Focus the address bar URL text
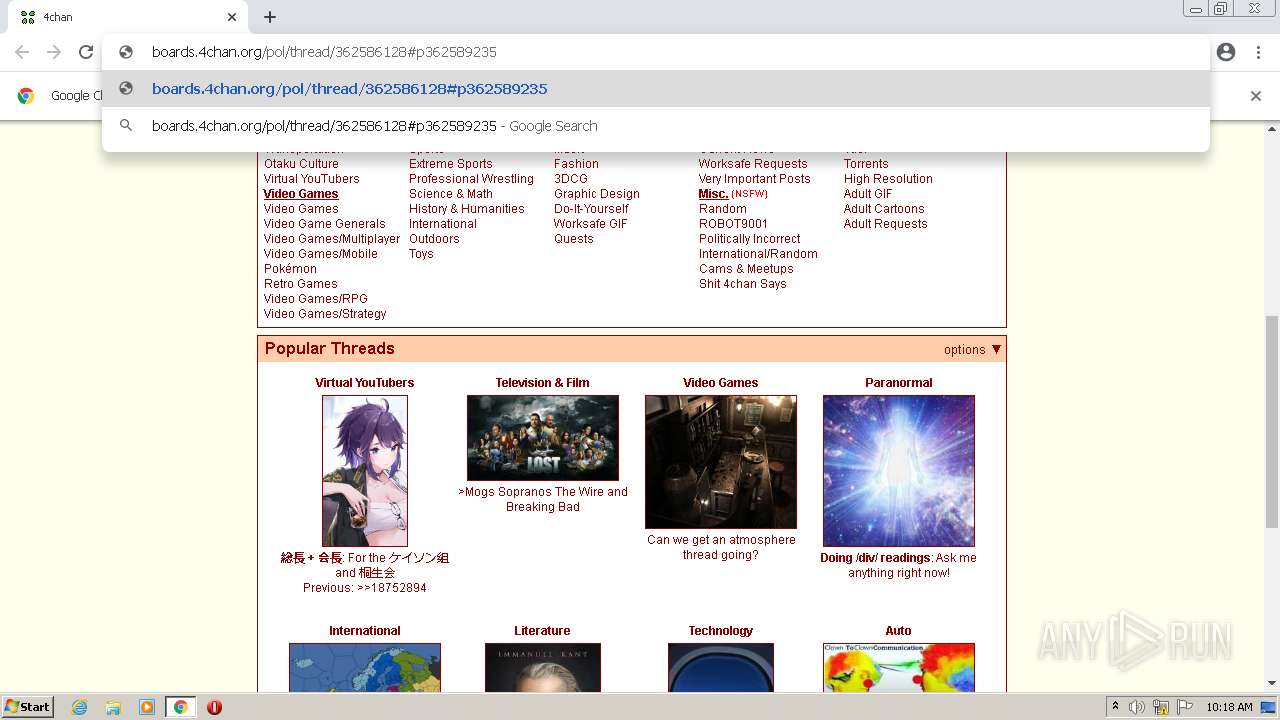The width and height of the screenshot is (1280, 720). click(x=324, y=52)
